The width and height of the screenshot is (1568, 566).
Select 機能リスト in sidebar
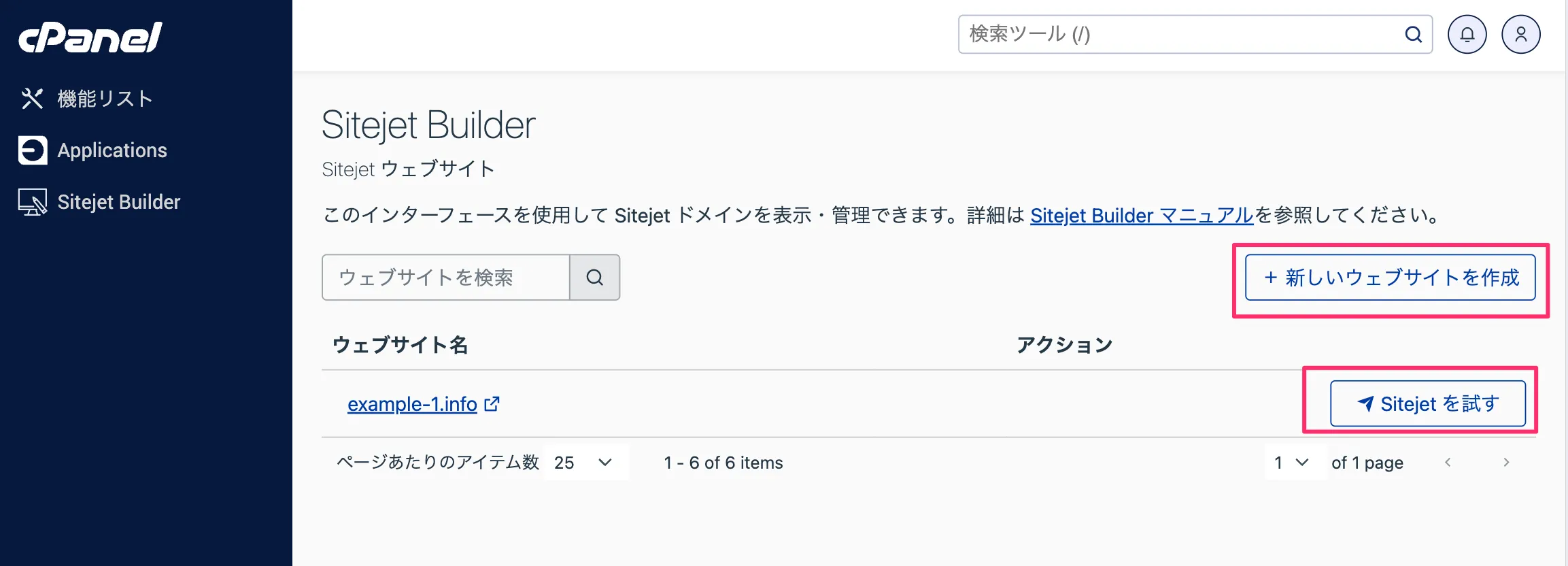click(105, 99)
